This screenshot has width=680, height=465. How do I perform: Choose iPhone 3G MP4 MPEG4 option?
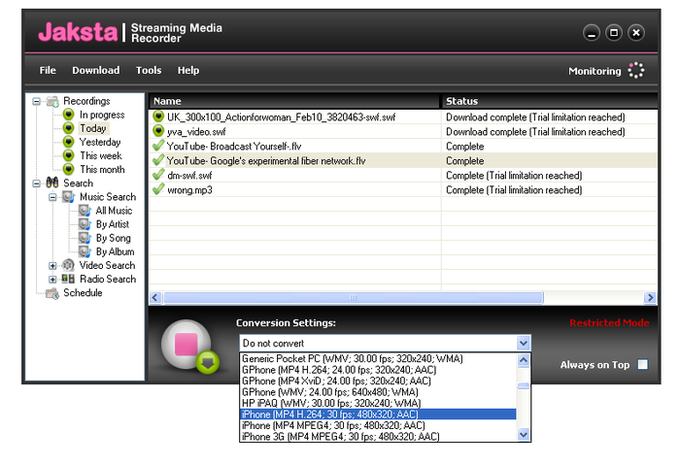point(378,436)
